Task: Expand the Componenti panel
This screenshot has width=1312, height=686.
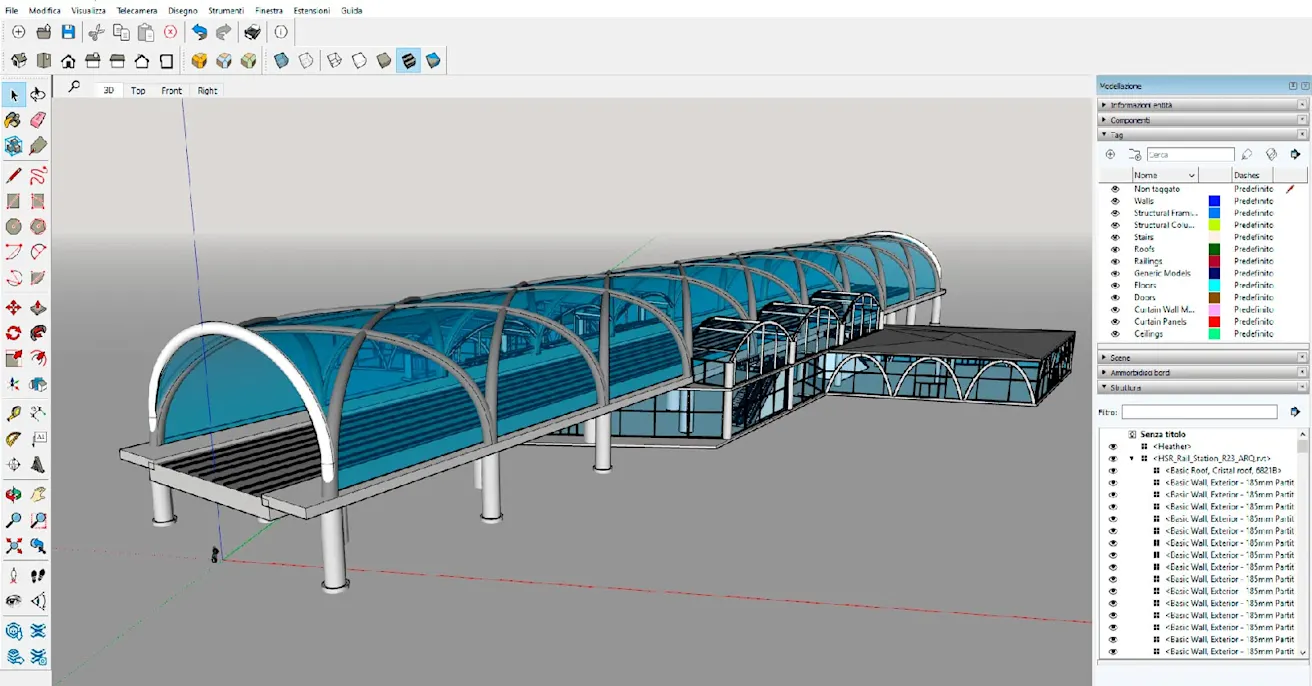Action: pos(1203,120)
